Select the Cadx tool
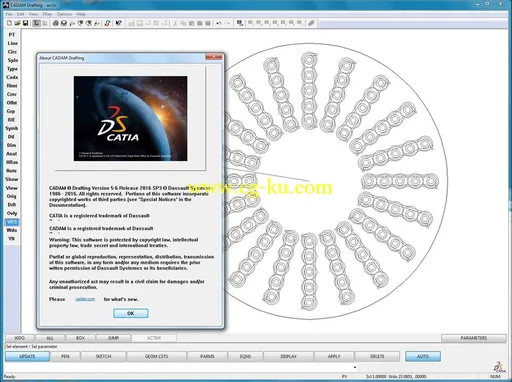 (x=12, y=77)
